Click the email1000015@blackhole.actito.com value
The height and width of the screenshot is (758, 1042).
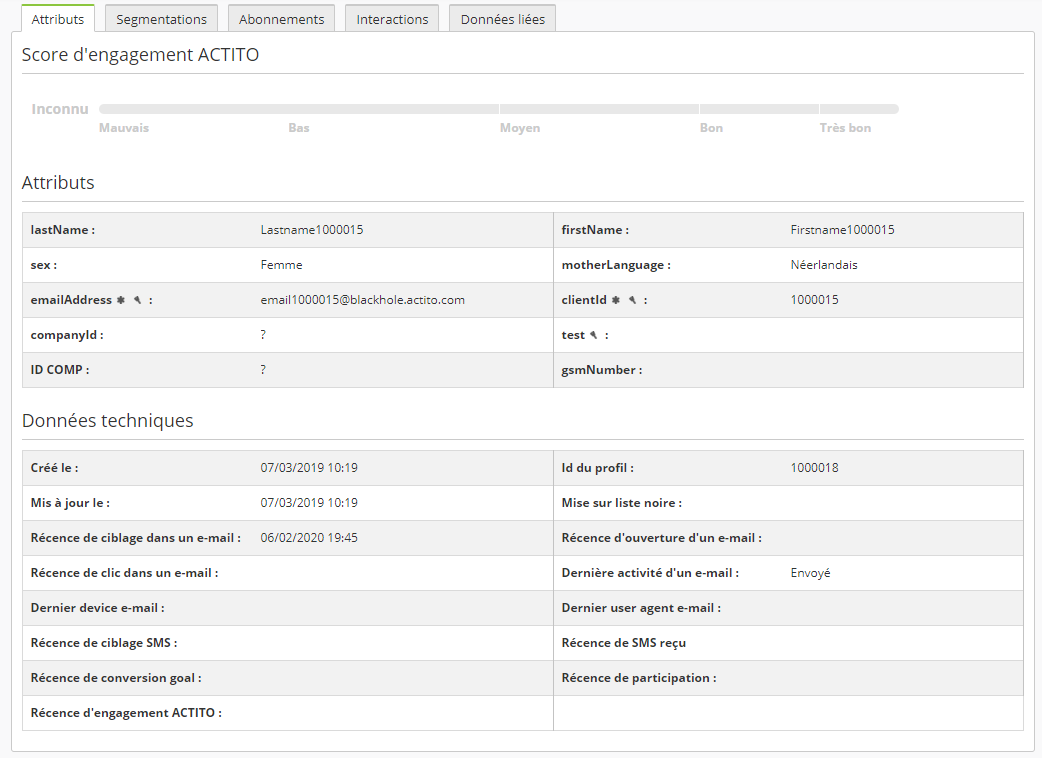click(362, 300)
